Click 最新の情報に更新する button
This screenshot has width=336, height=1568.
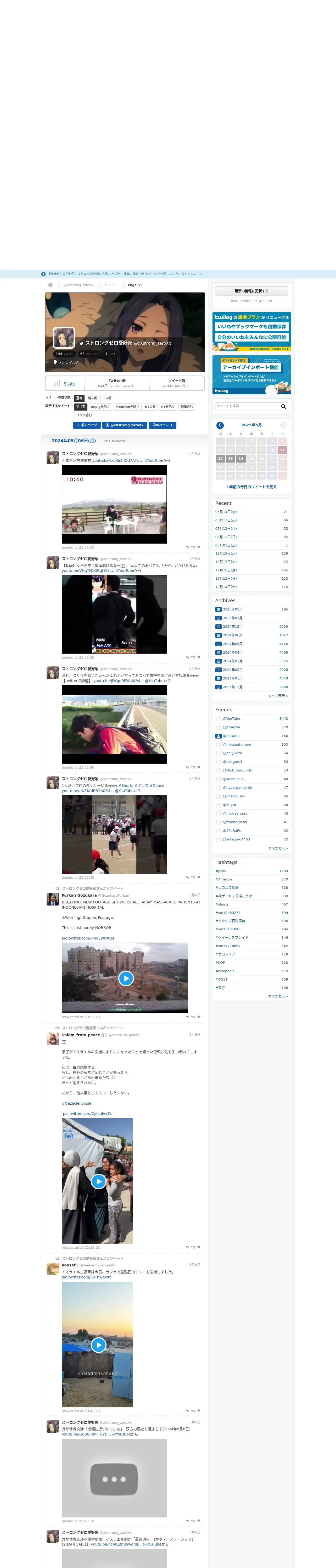tap(251, 291)
